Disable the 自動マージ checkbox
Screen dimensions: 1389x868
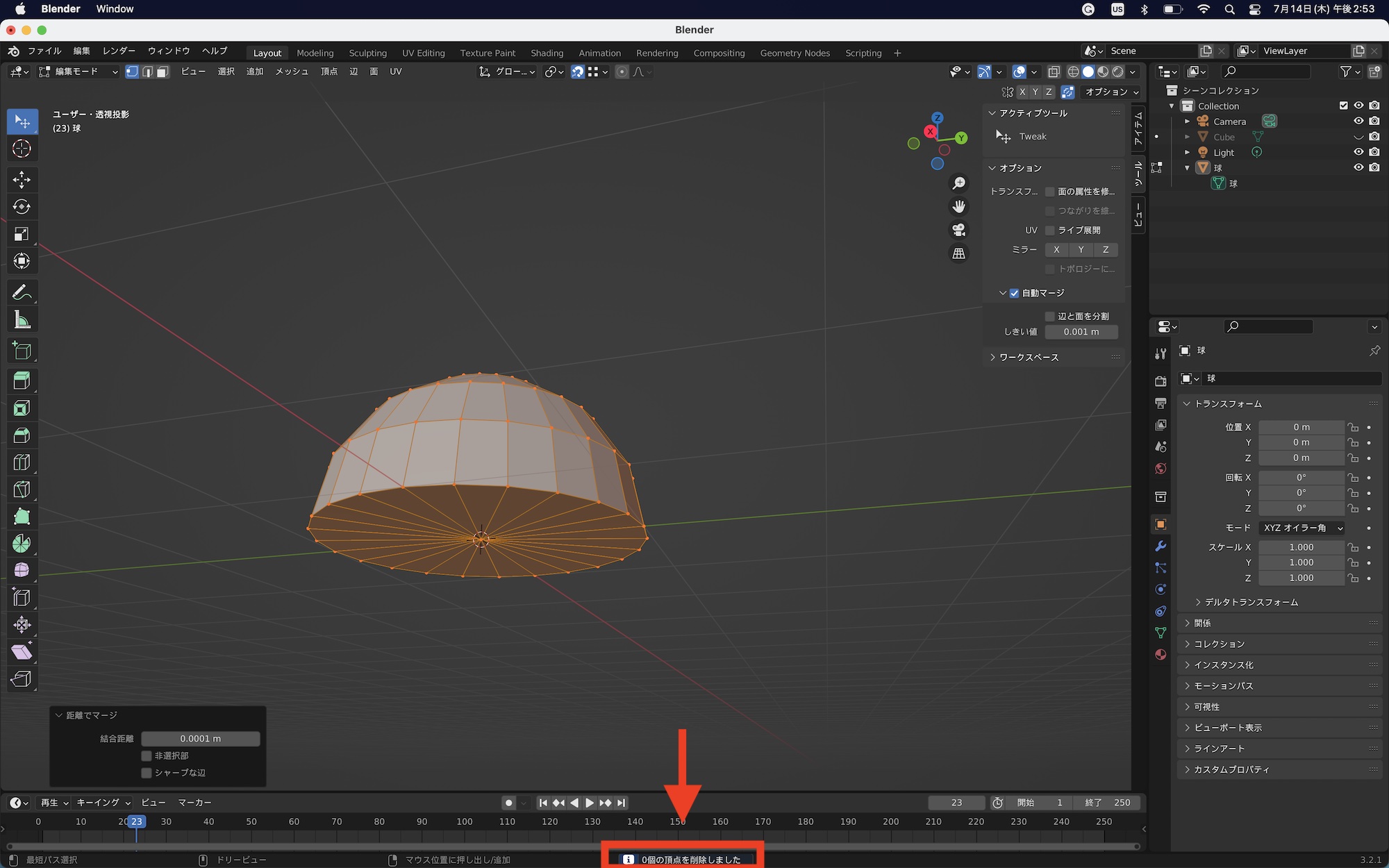point(1014,293)
